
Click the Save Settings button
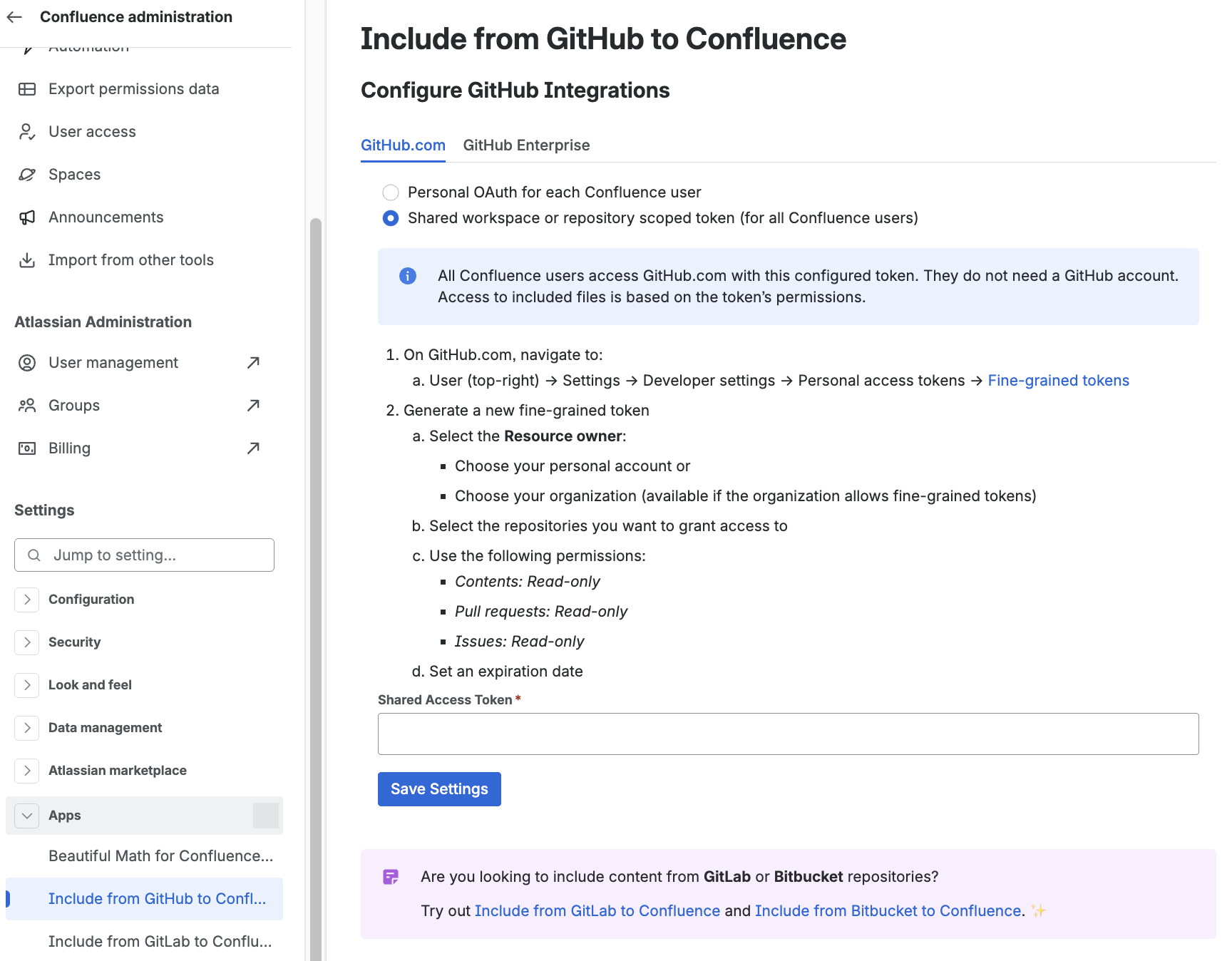tap(438, 788)
